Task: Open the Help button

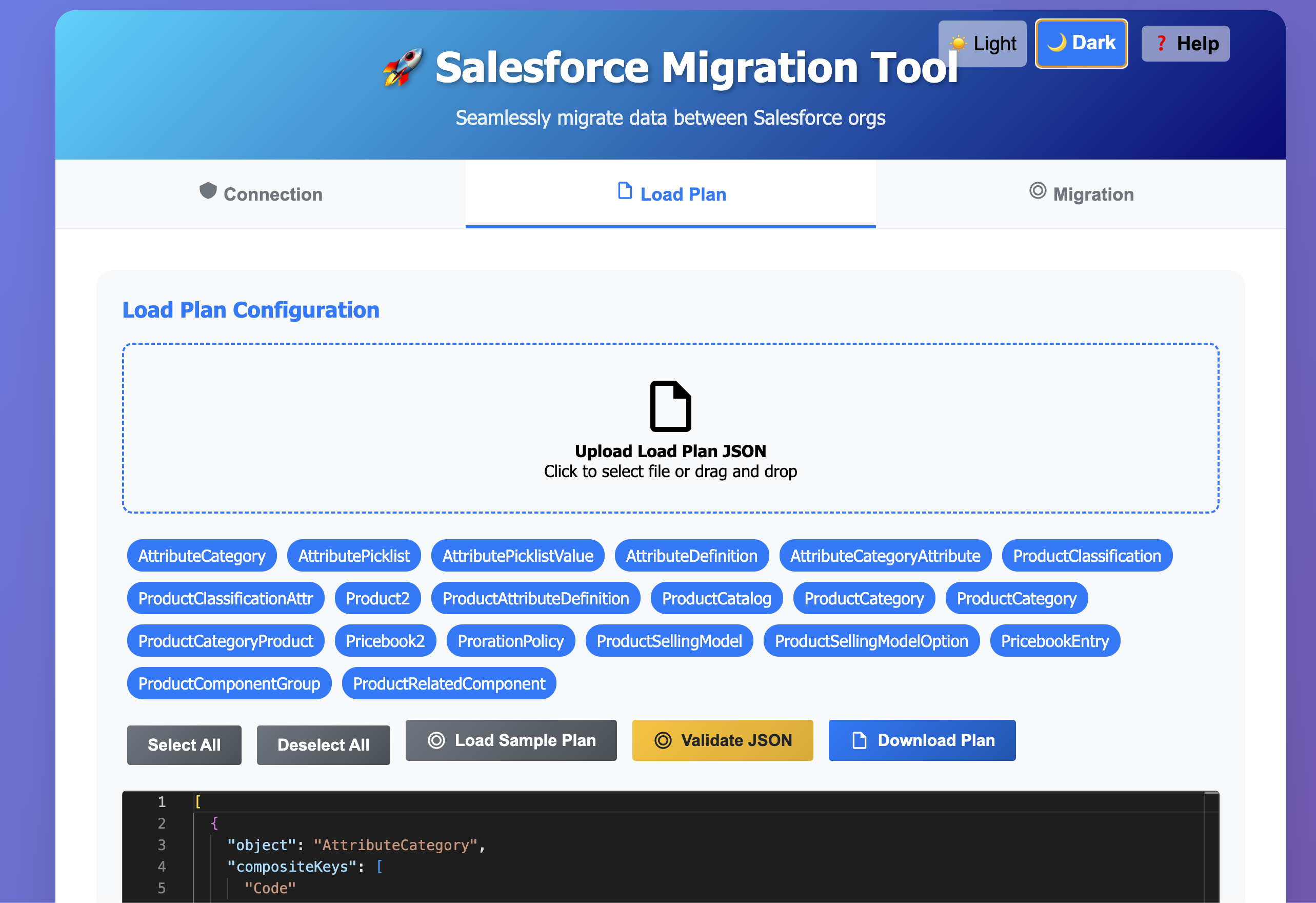Action: coord(1185,44)
